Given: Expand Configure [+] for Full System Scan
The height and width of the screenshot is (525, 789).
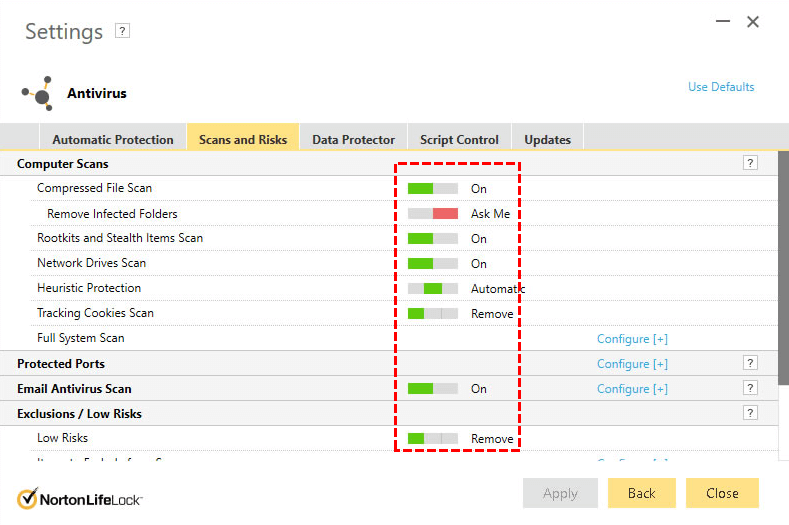Looking at the screenshot, I should click(x=632, y=338).
